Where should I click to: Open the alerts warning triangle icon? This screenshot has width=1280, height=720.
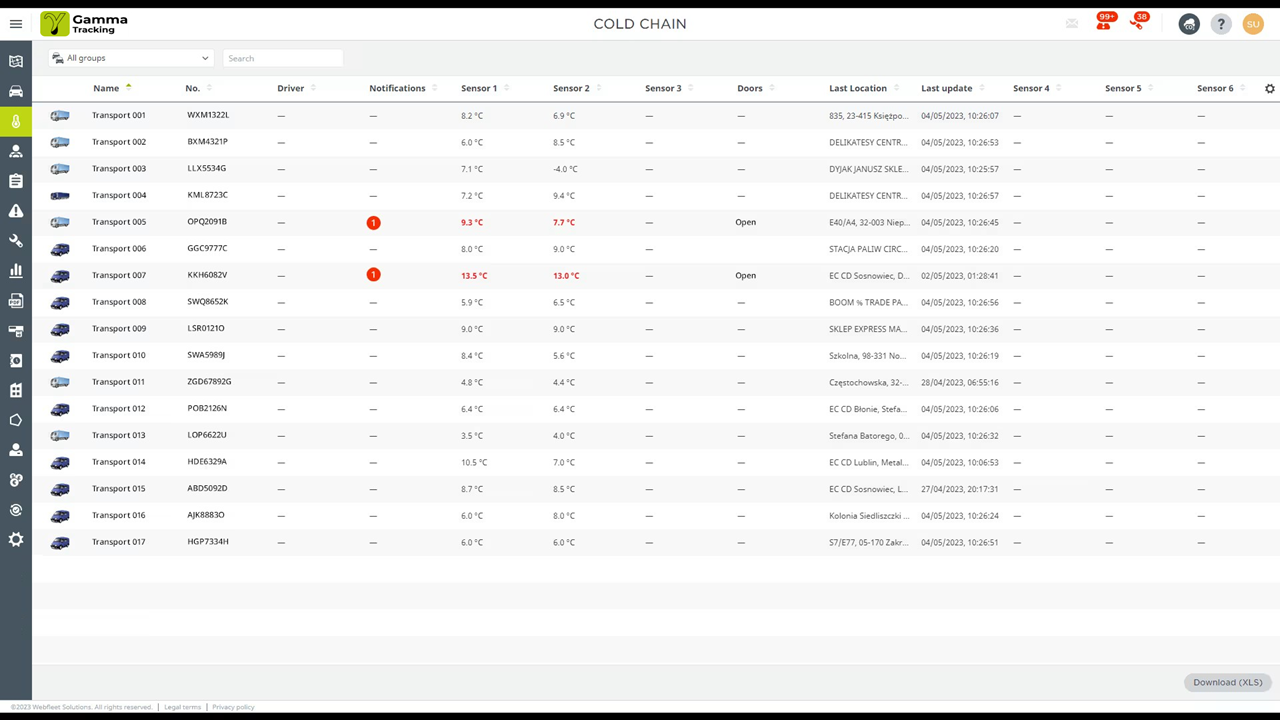16,211
